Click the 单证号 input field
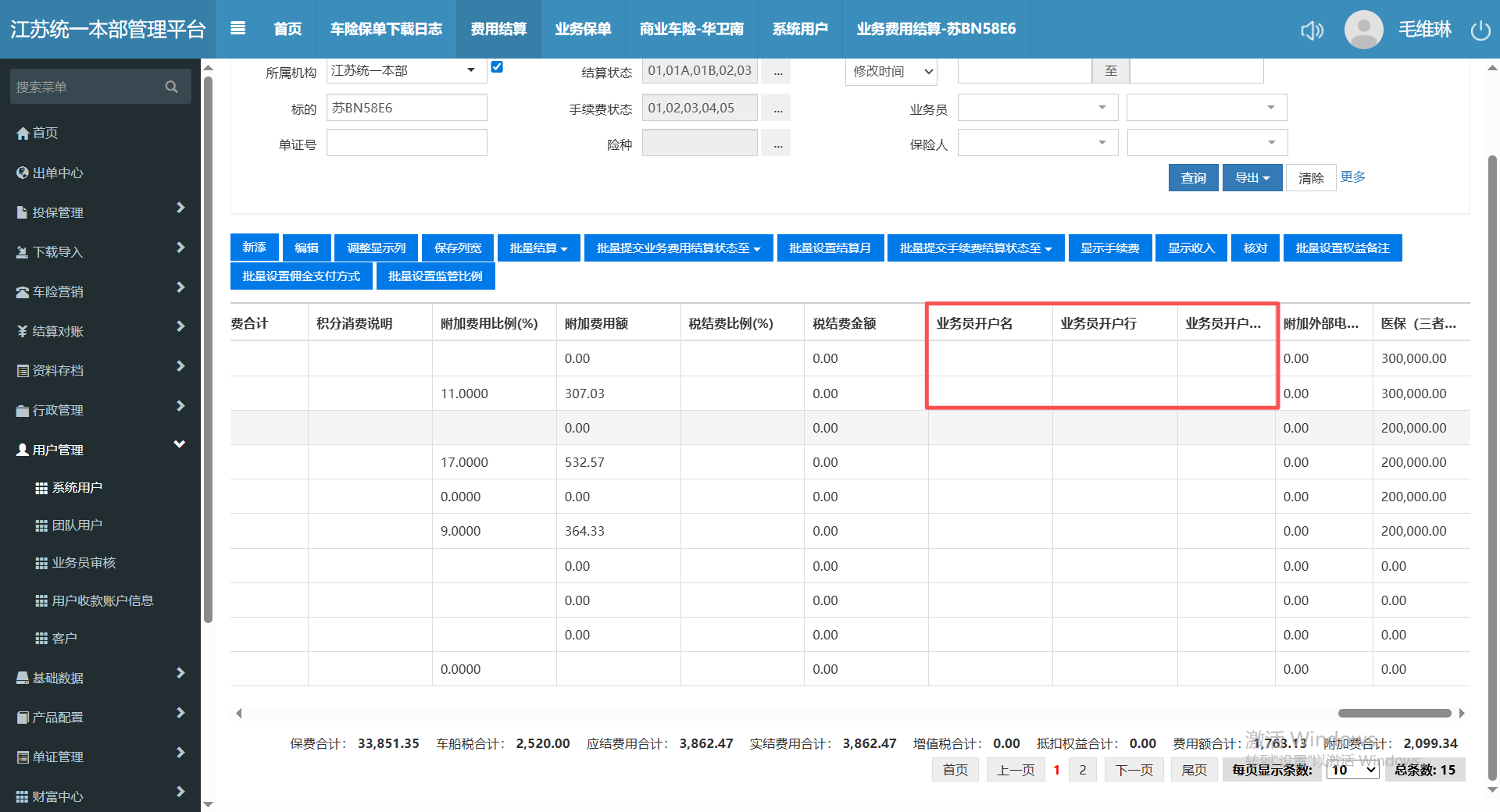 [406, 144]
